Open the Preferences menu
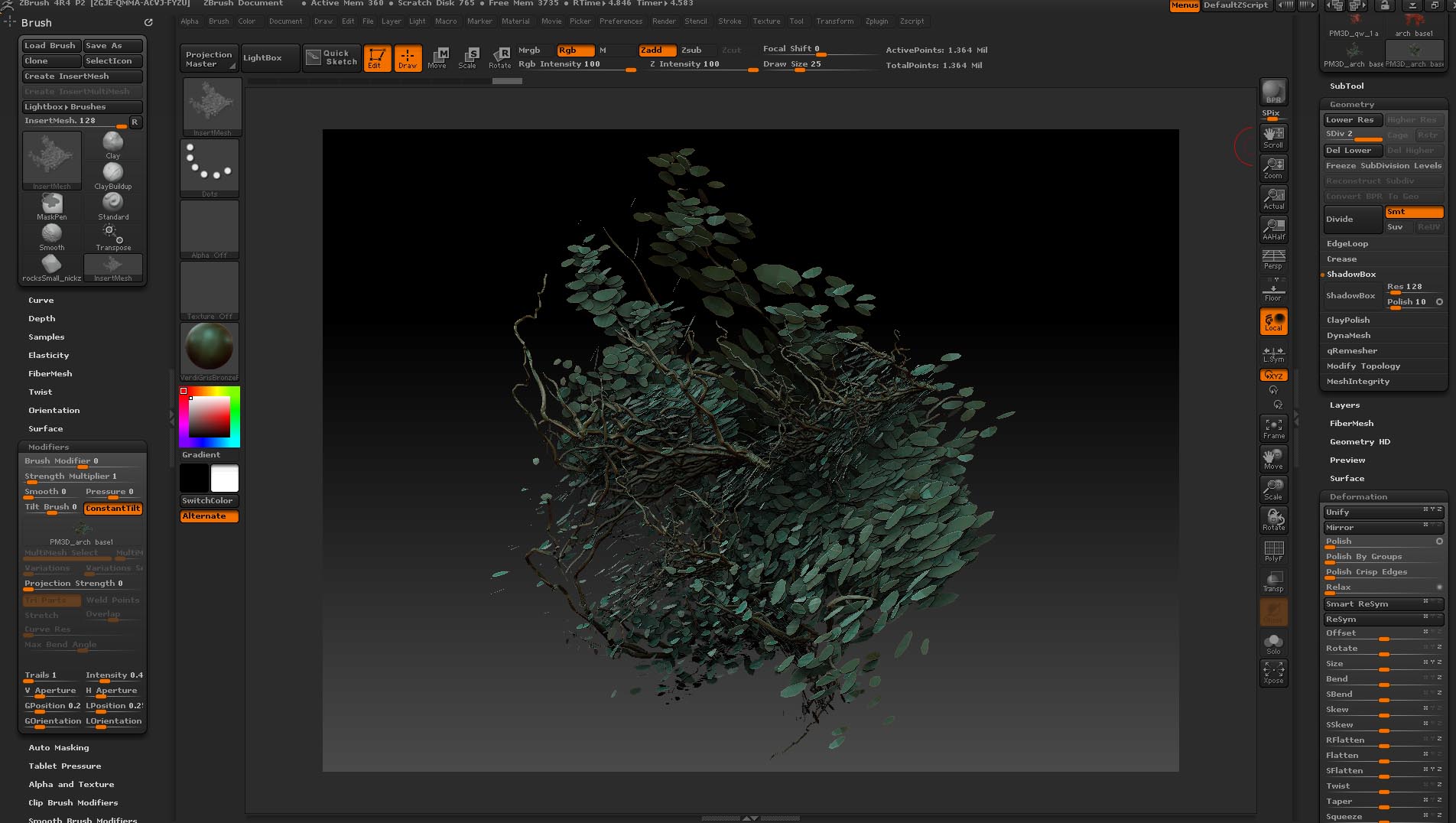Viewport: 1456px width, 823px height. pyautogui.click(x=621, y=21)
